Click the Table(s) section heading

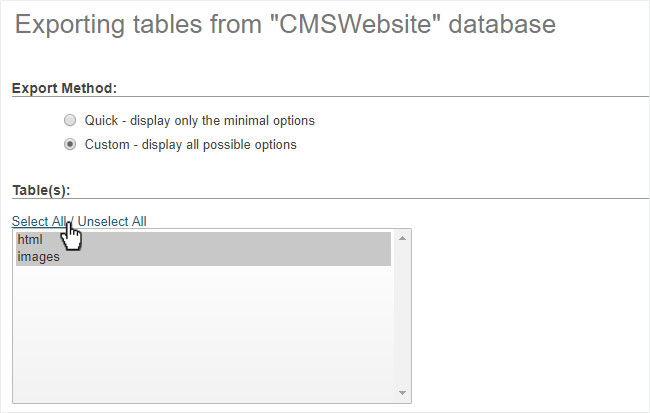point(41,190)
